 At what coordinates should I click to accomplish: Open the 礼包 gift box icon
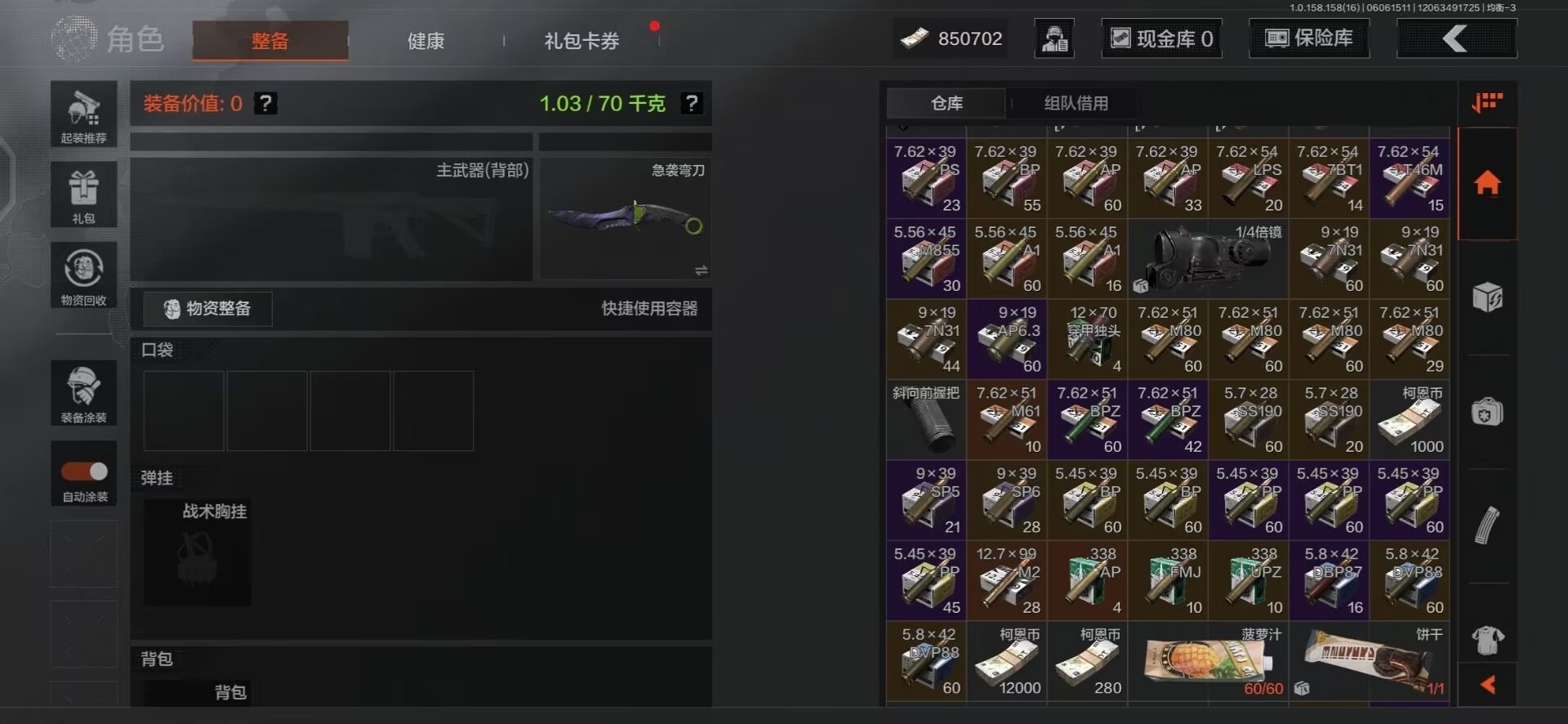(83, 194)
